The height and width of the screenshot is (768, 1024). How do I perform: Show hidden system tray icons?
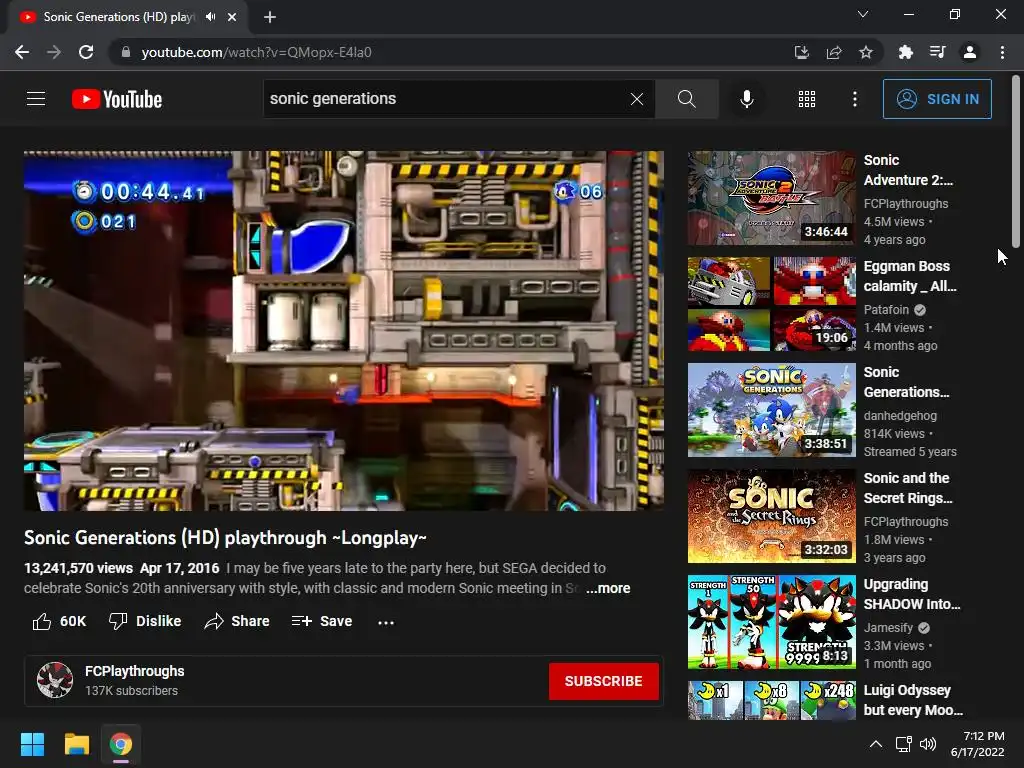(x=876, y=744)
